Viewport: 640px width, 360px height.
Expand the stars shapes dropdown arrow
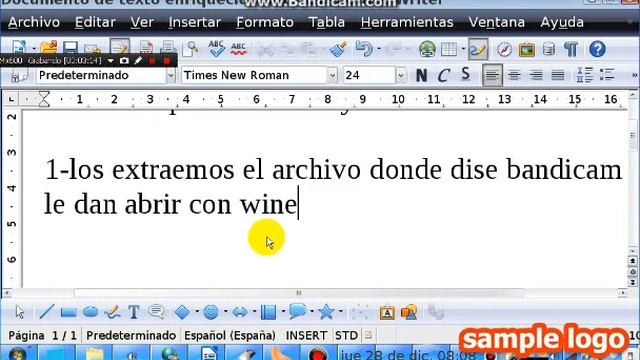coord(340,312)
